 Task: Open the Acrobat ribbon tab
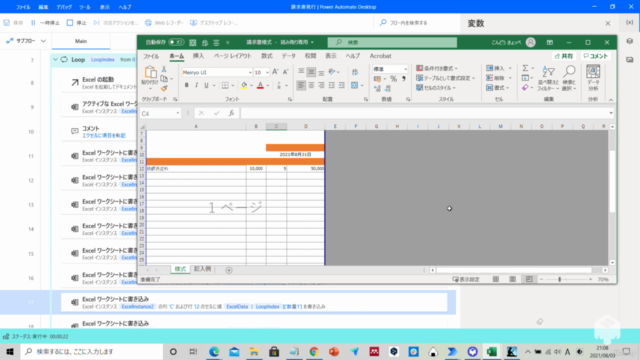tap(380, 56)
